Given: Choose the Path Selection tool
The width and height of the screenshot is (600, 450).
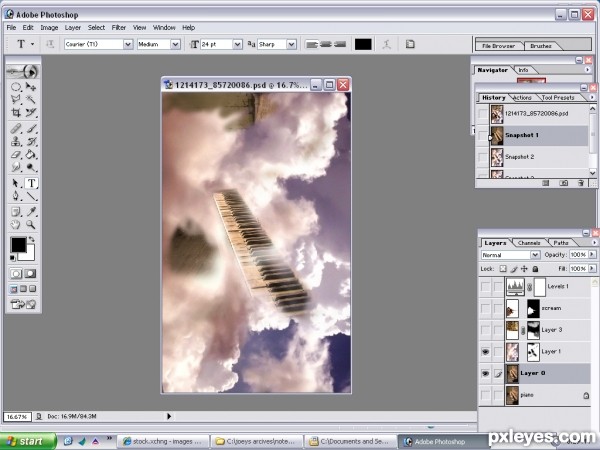Looking at the screenshot, I should click(x=16, y=183).
